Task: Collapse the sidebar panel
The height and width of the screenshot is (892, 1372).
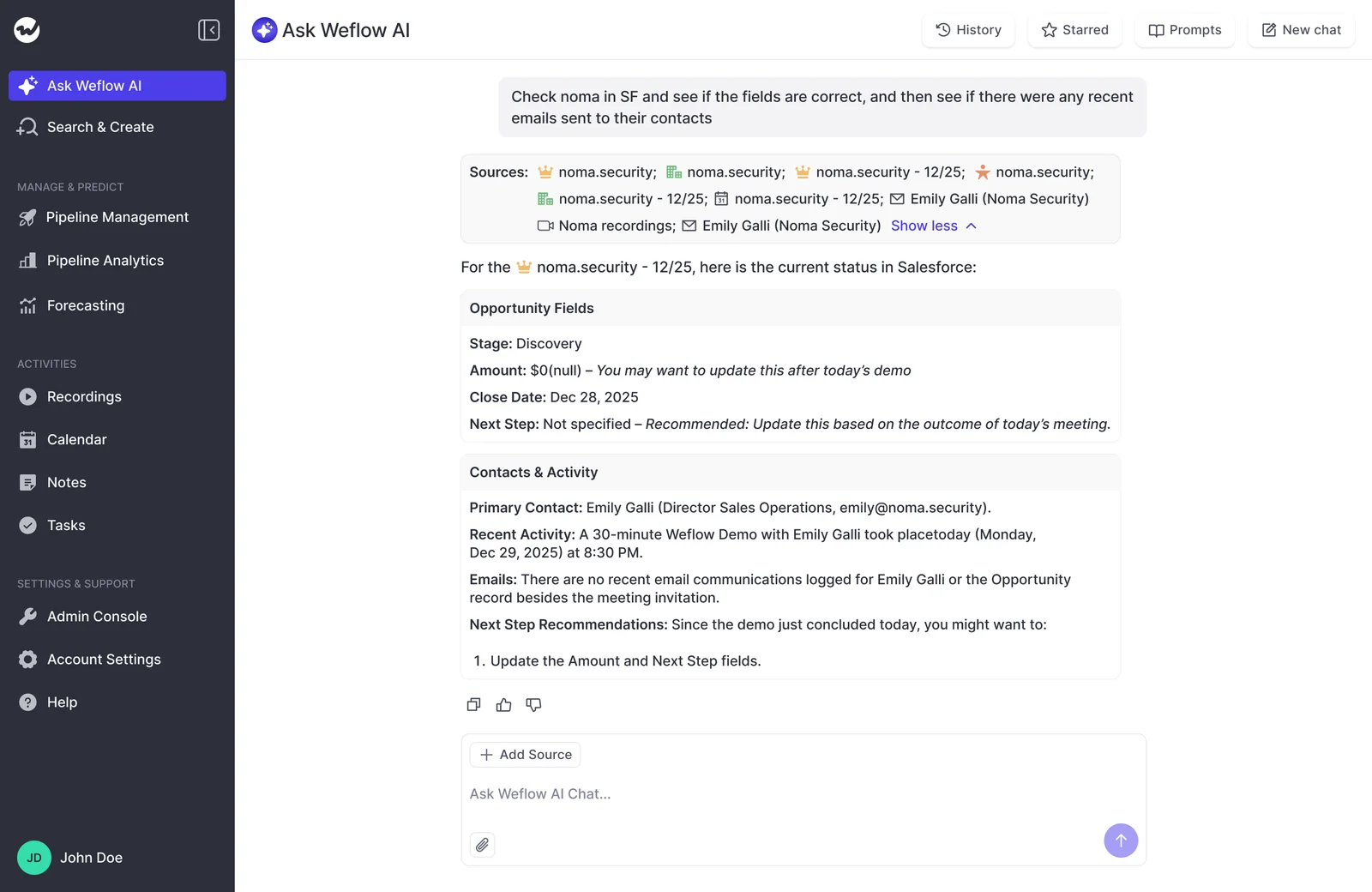Action: click(208, 30)
